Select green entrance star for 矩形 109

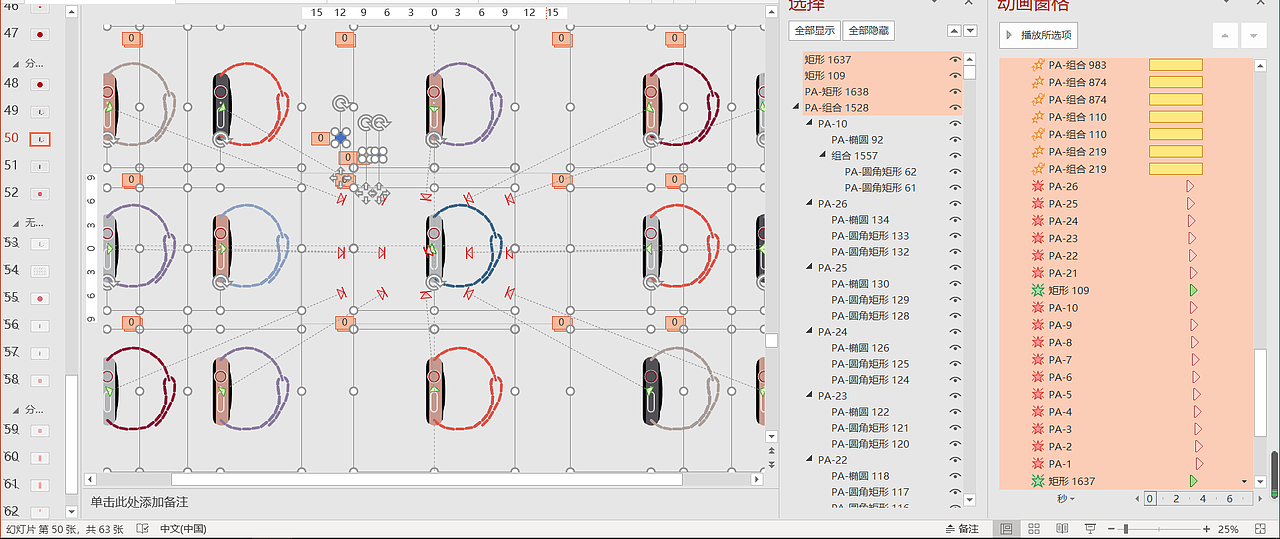[1038, 290]
